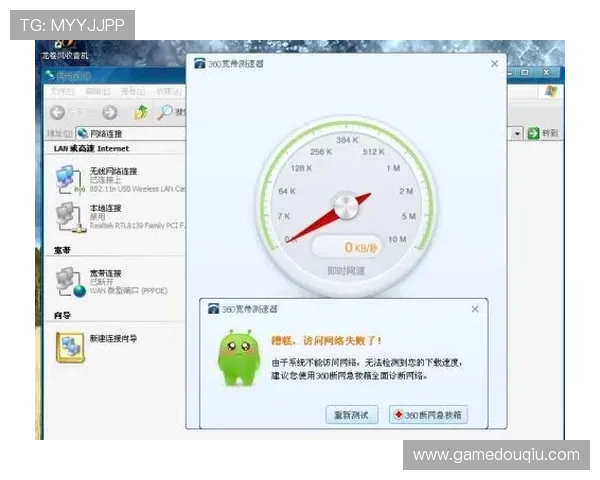600x480 pixels.
Task: Click the 无线网络连接 wireless connection icon
Action: 68,178
